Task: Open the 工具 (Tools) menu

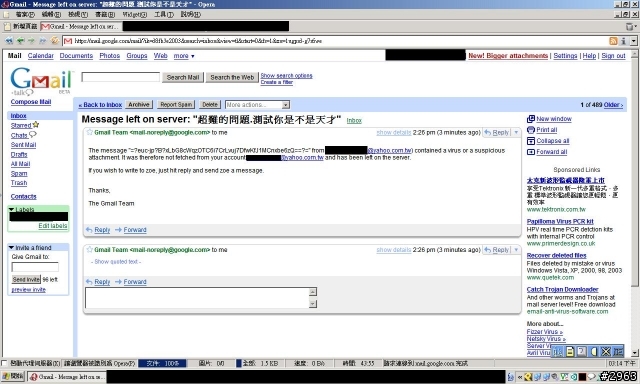Action: point(164,14)
